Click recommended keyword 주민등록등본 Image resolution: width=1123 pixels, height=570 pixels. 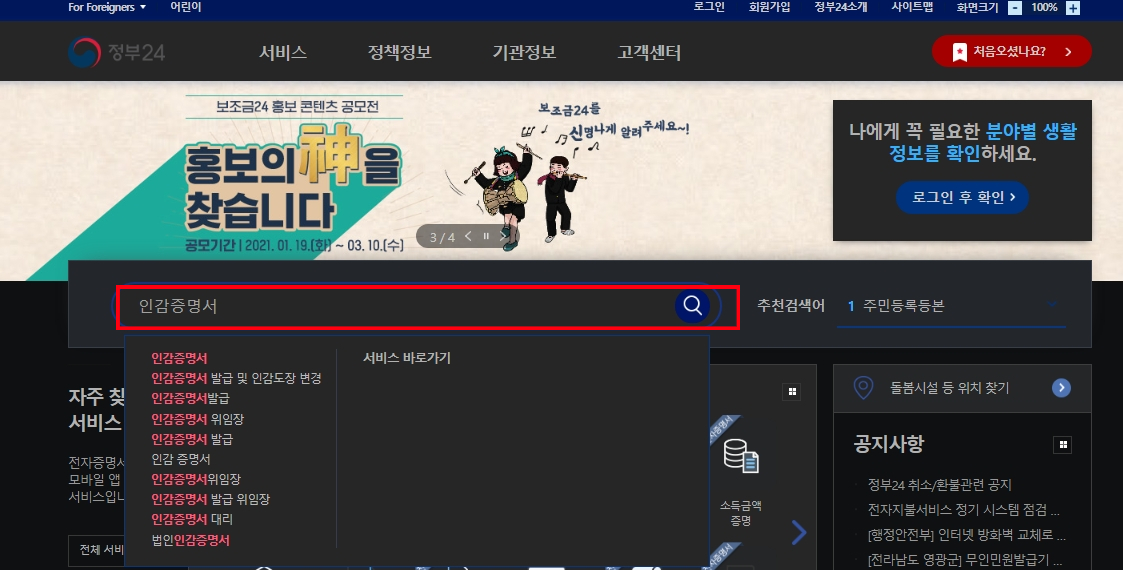pyautogui.click(x=903, y=306)
